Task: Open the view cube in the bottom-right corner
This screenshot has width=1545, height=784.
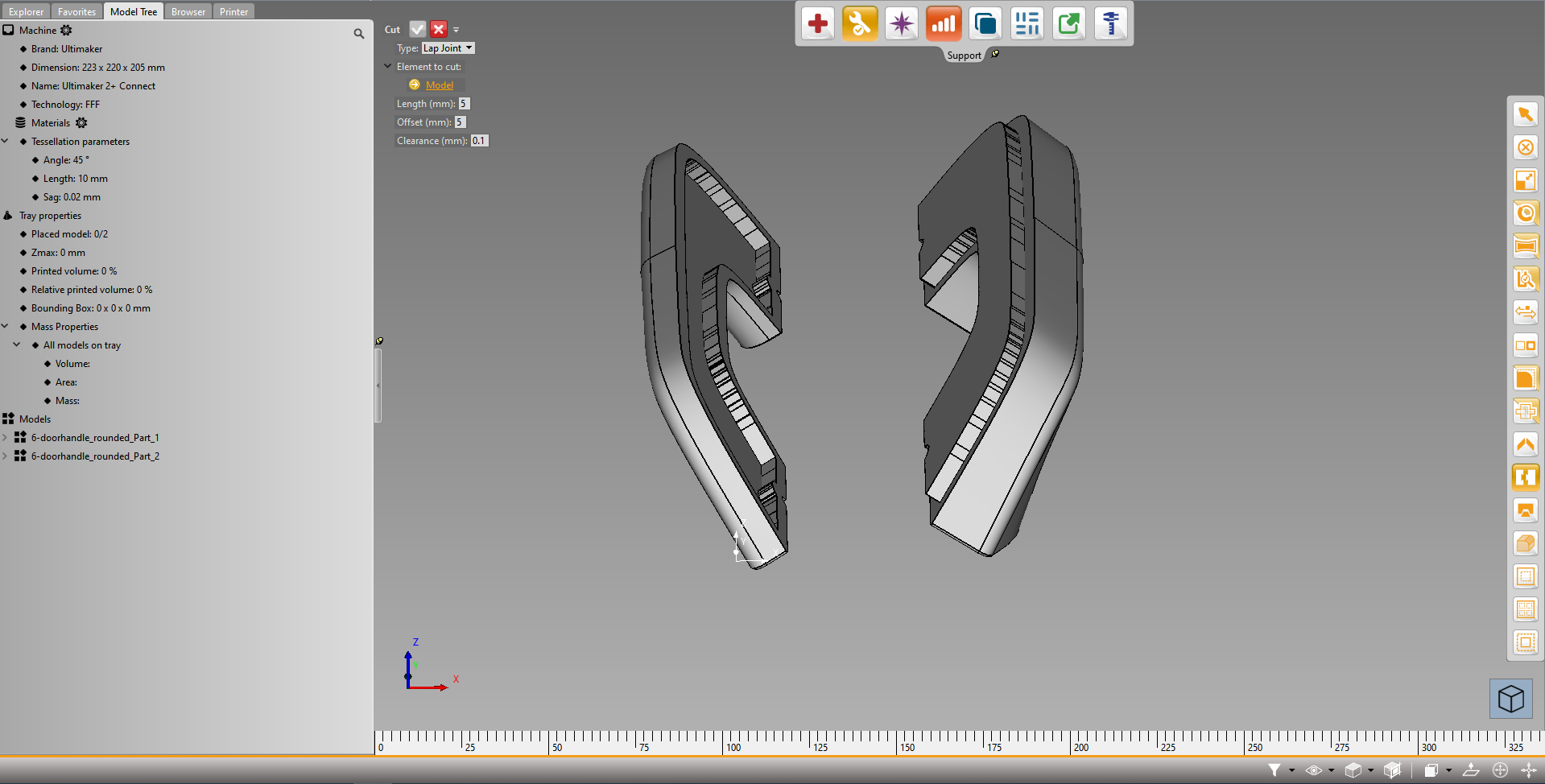Action: click(x=1510, y=698)
